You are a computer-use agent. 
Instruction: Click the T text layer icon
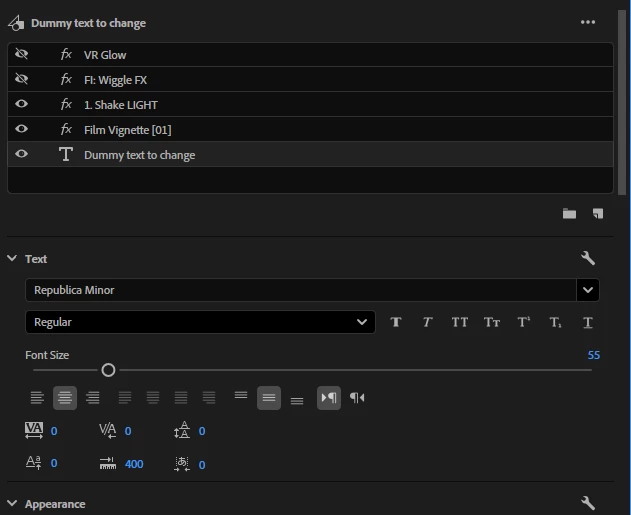pos(66,154)
